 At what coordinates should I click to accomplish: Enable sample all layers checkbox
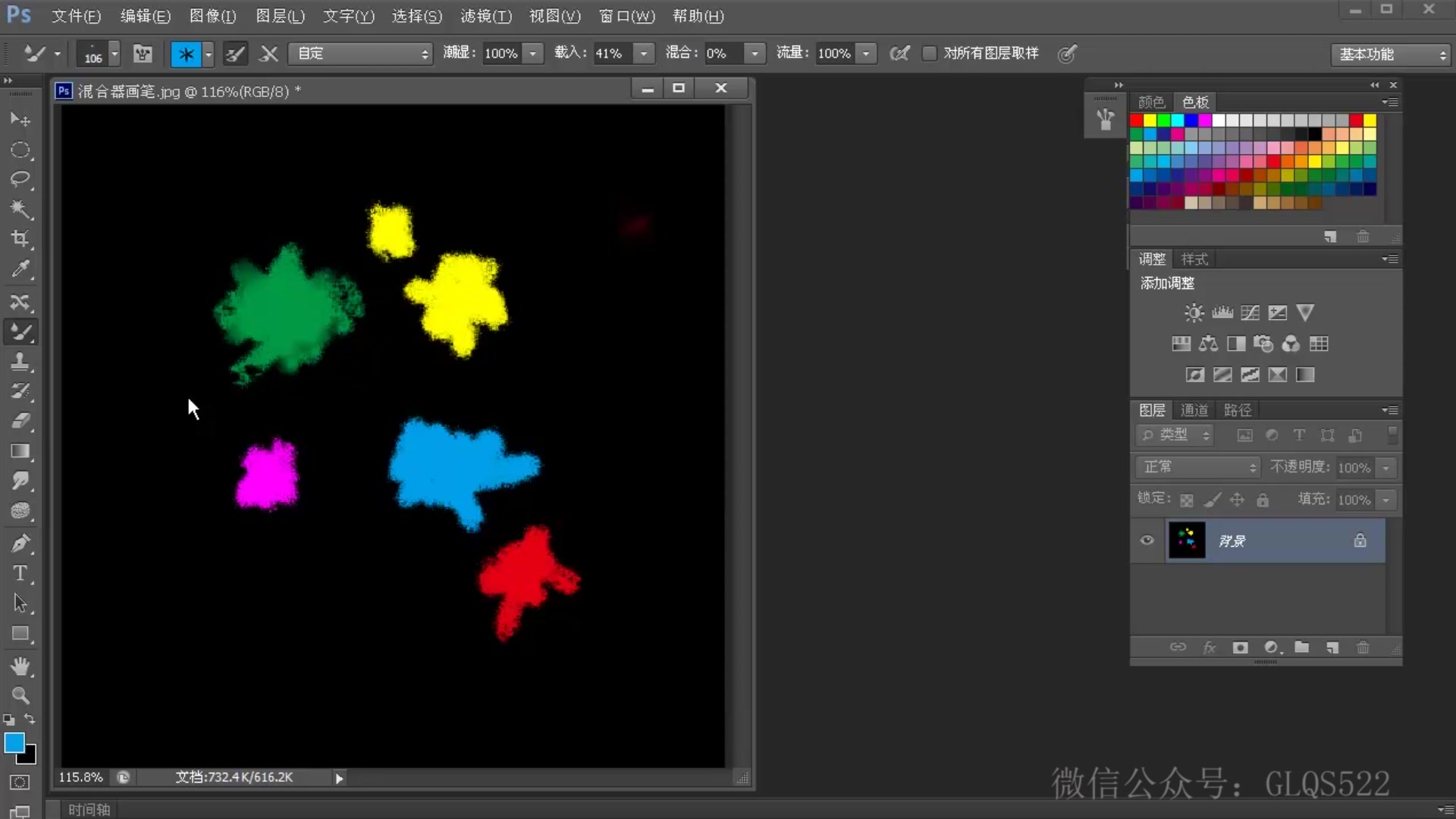tap(929, 53)
